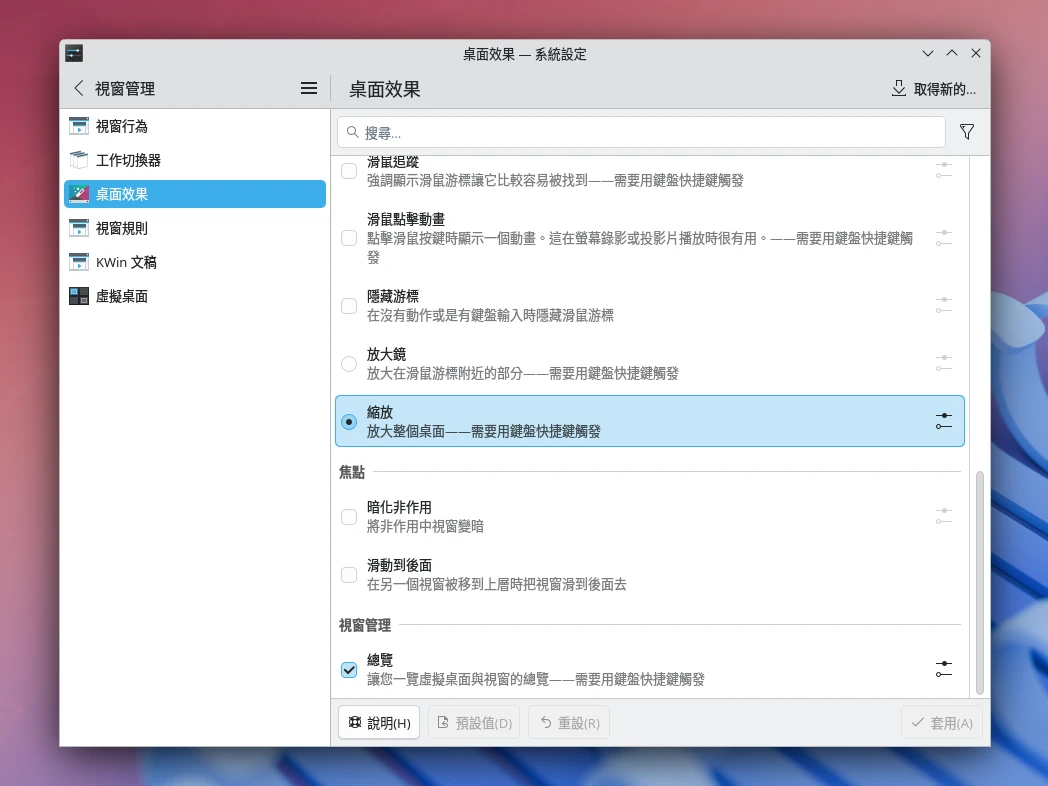Open the 總覽 effect configuration icon
Image resolution: width=1048 pixels, height=786 pixels.
coord(943,669)
